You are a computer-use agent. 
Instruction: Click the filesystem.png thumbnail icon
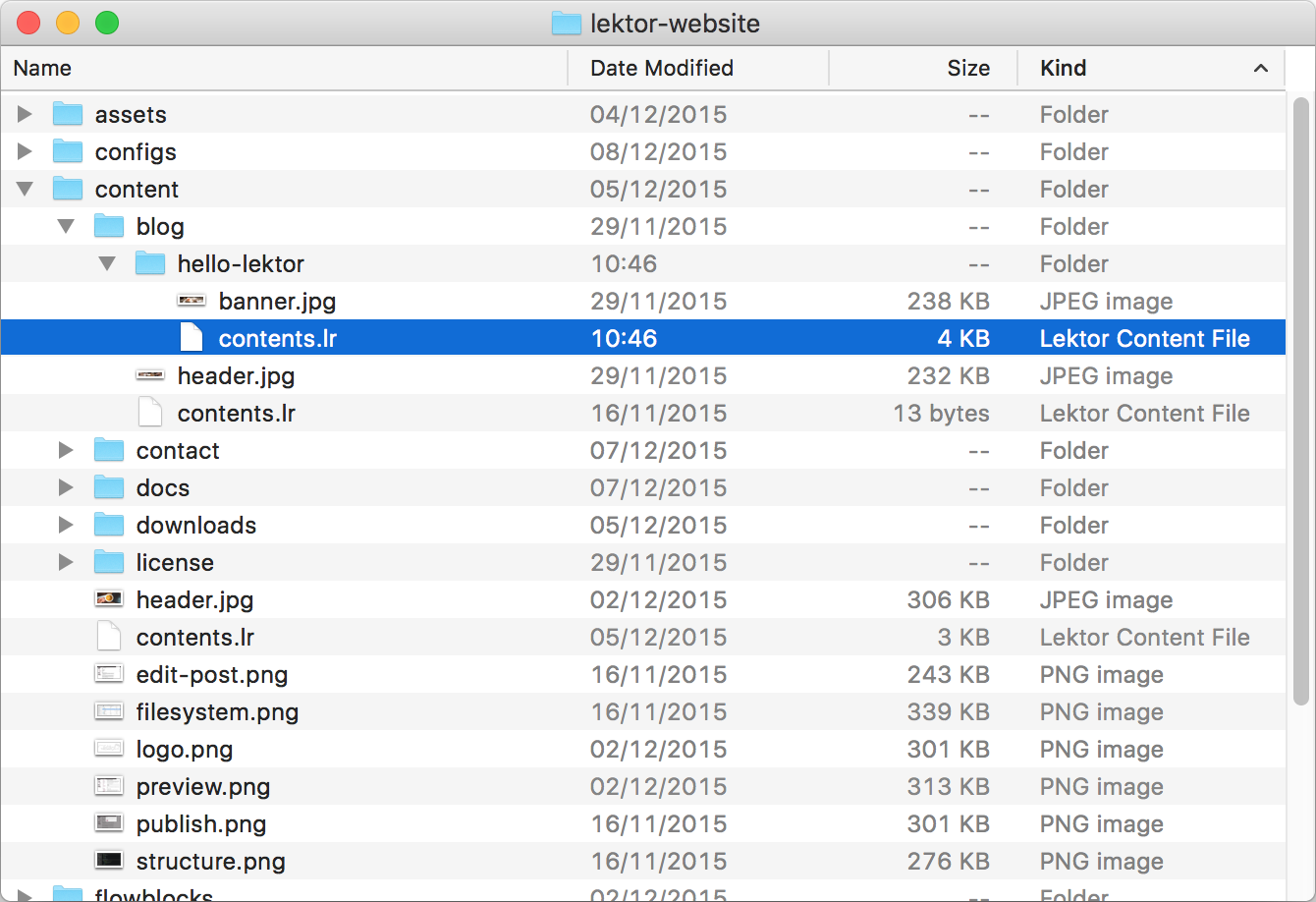[x=109, y=711]
